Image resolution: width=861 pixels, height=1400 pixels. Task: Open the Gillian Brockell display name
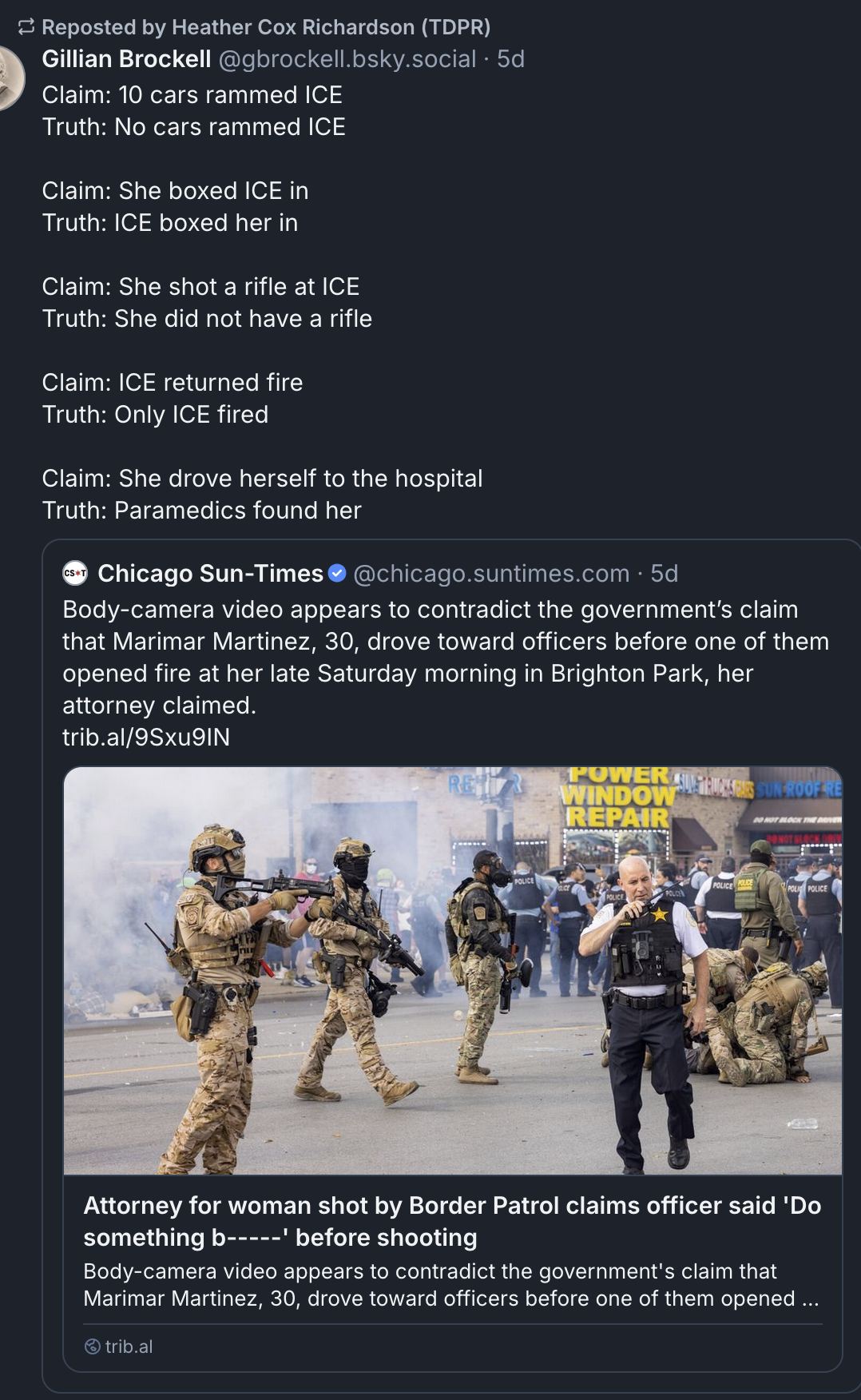click(126, 59)
